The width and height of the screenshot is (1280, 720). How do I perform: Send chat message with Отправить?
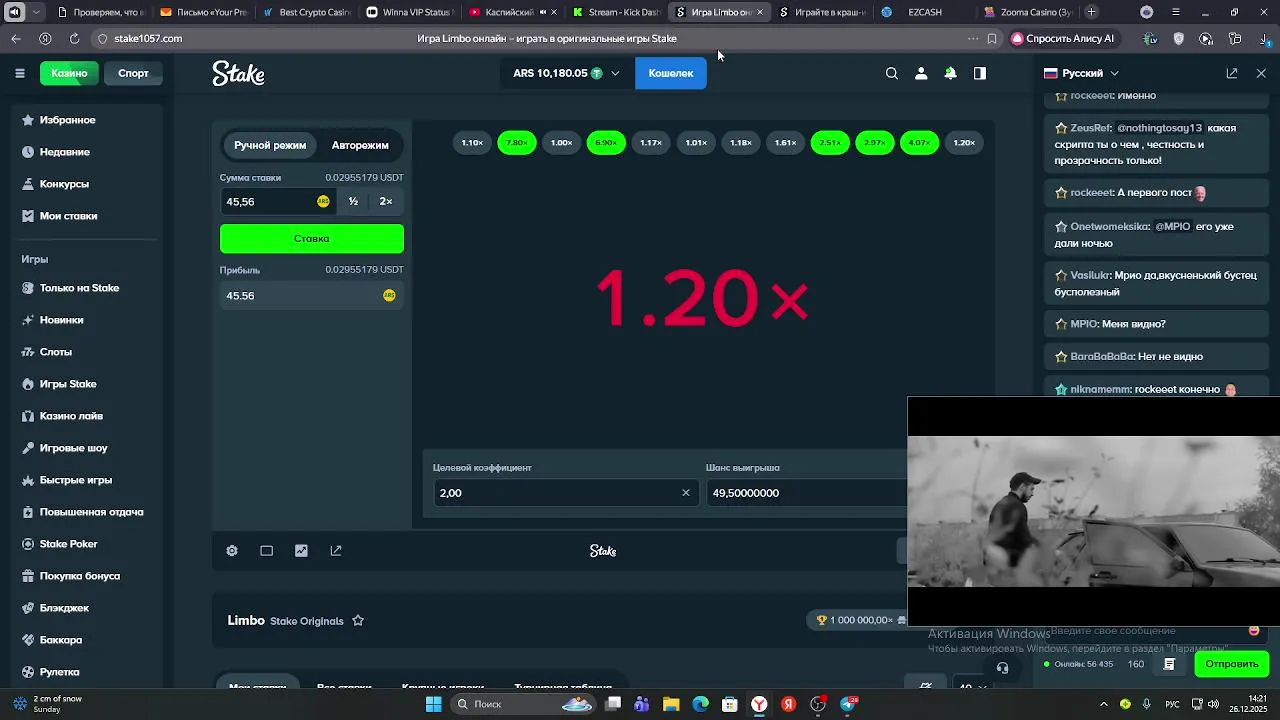pos(1232,664)
